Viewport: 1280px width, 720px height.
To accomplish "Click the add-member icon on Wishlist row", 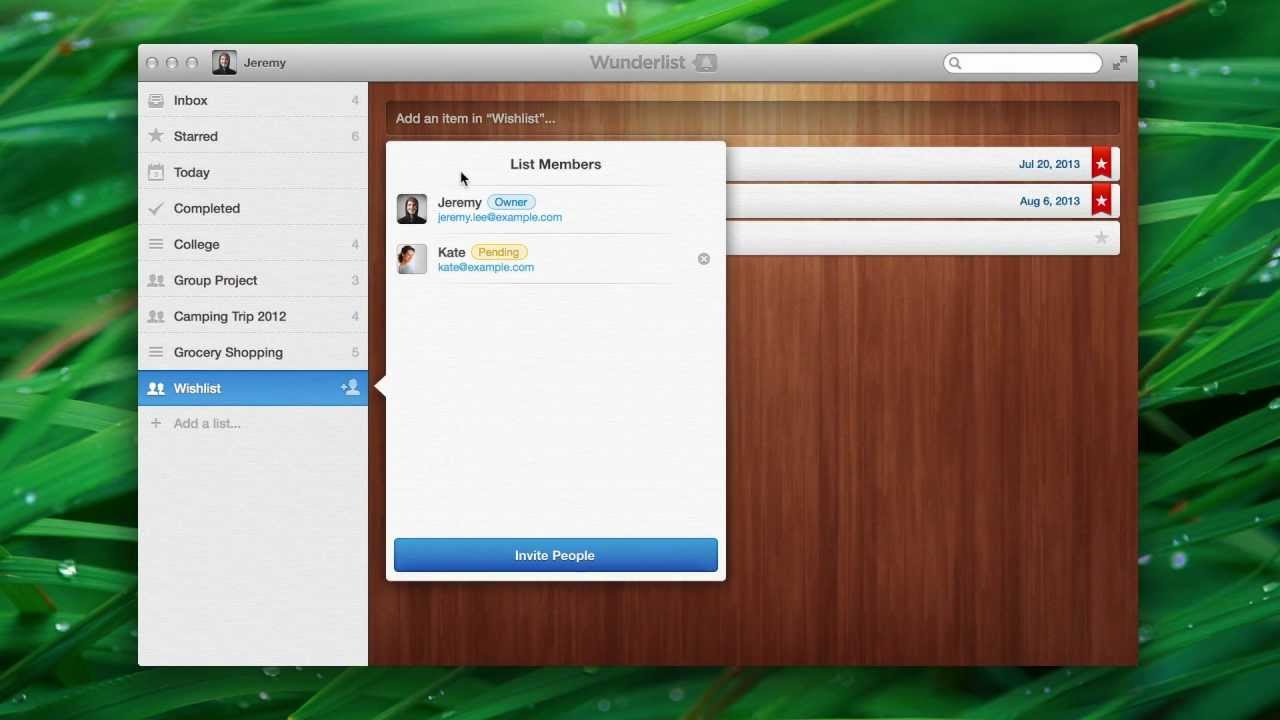I will point(350,387).
